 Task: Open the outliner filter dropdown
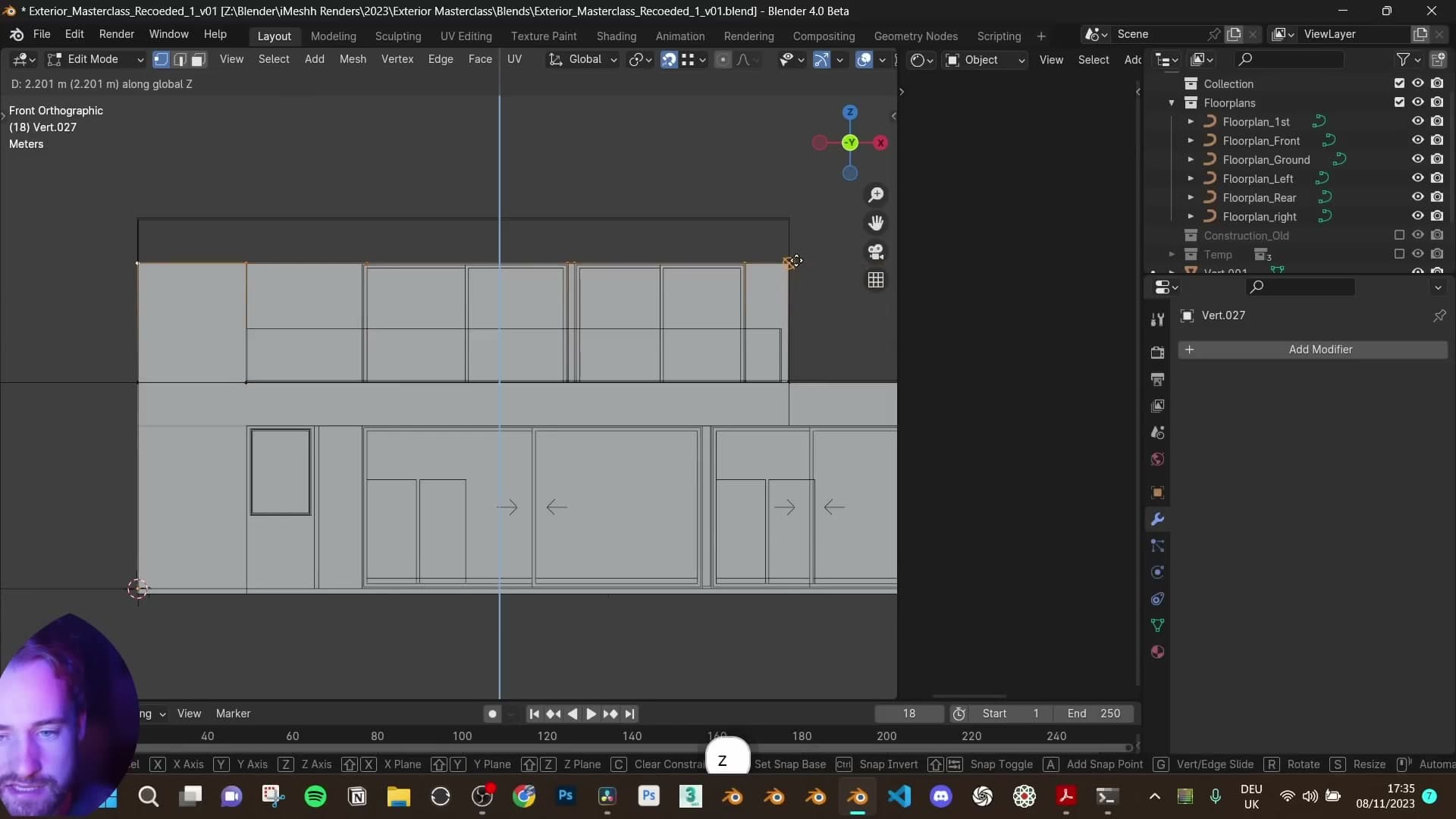pos(1408,59)
